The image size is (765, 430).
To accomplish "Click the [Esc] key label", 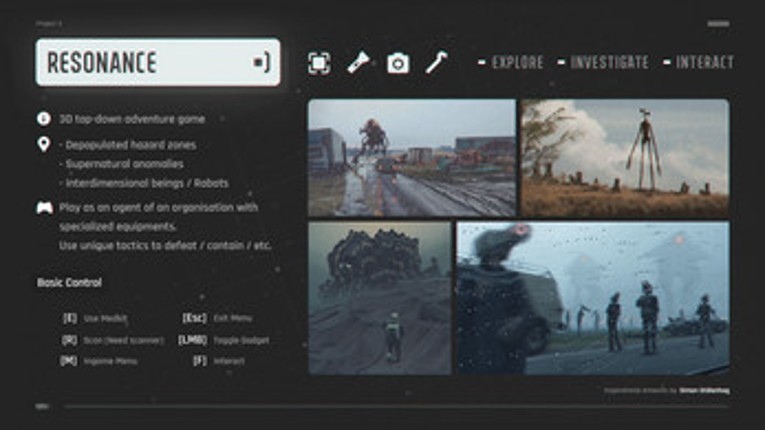I will pyautogui.click(x=195, y=318).
